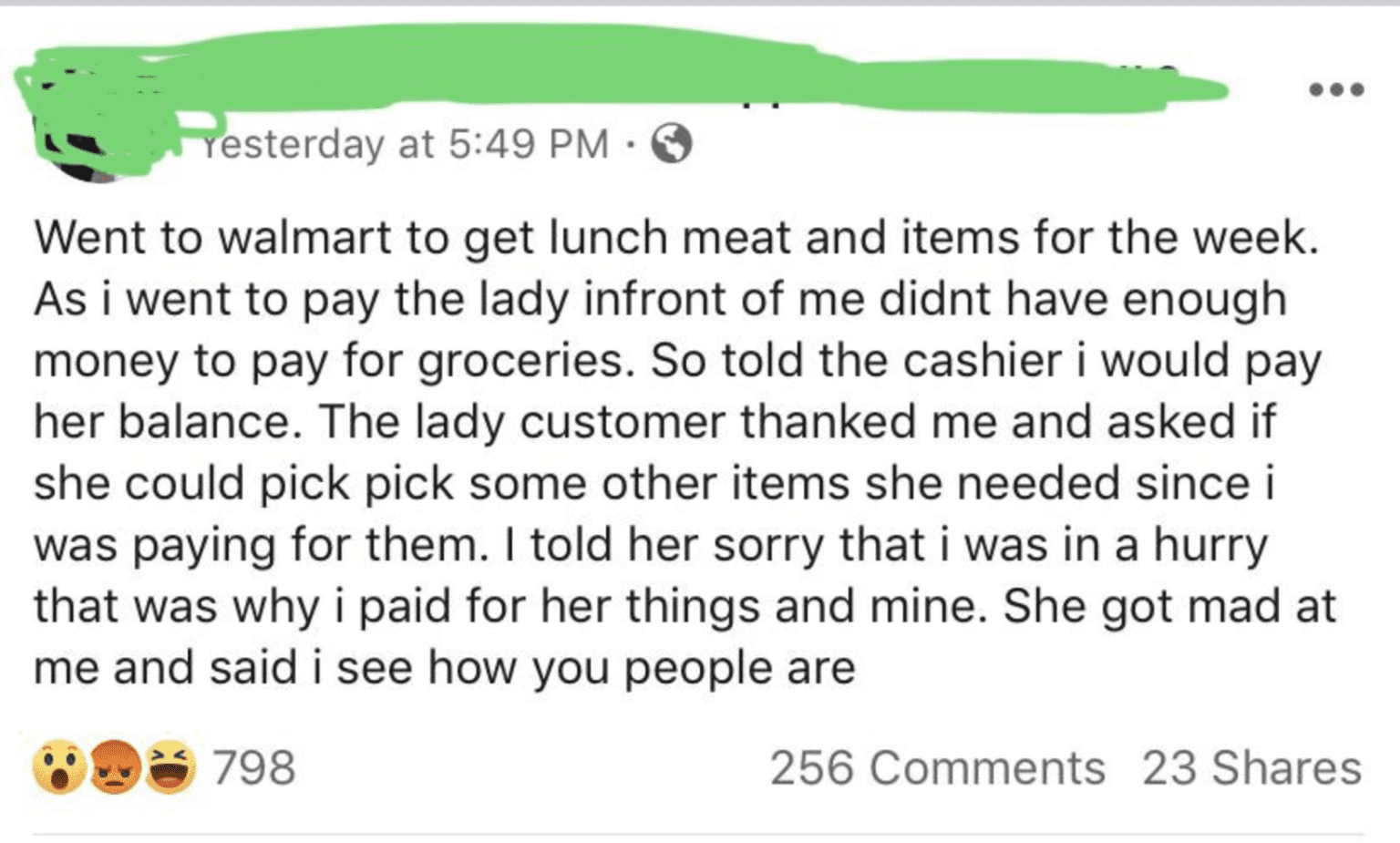Screen dimensions: 1400x843
Task: View the 23 Shares list
Action: click(x=1252, y=767)
